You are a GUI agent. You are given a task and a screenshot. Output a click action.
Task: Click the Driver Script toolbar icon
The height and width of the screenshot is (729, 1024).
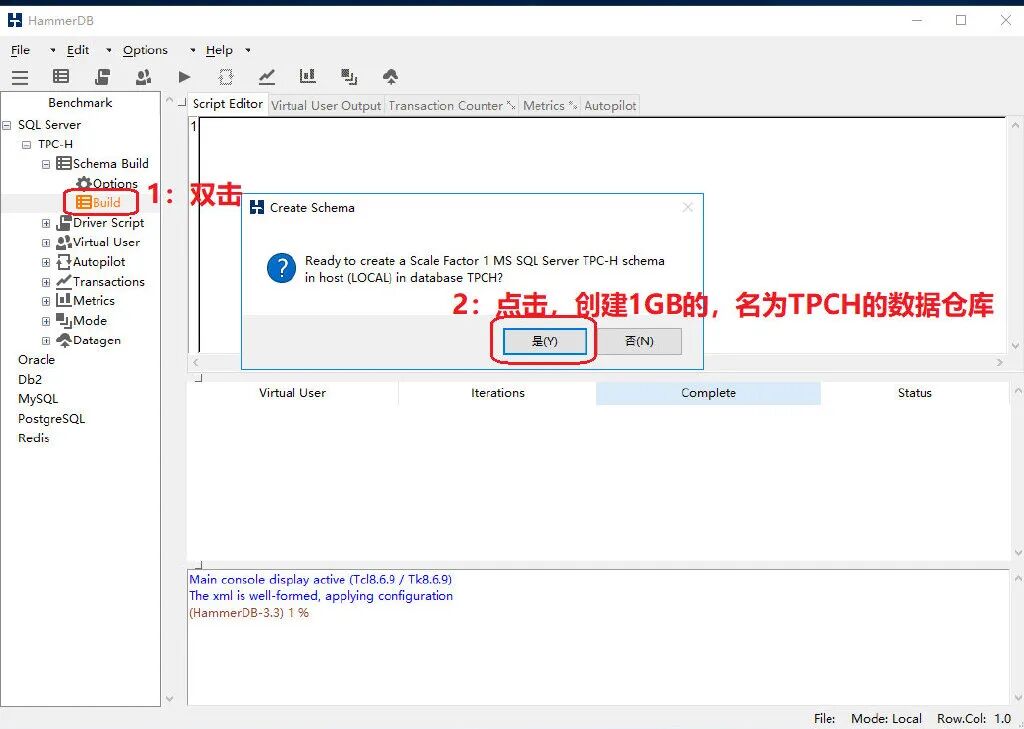click(x=102, y=77)
